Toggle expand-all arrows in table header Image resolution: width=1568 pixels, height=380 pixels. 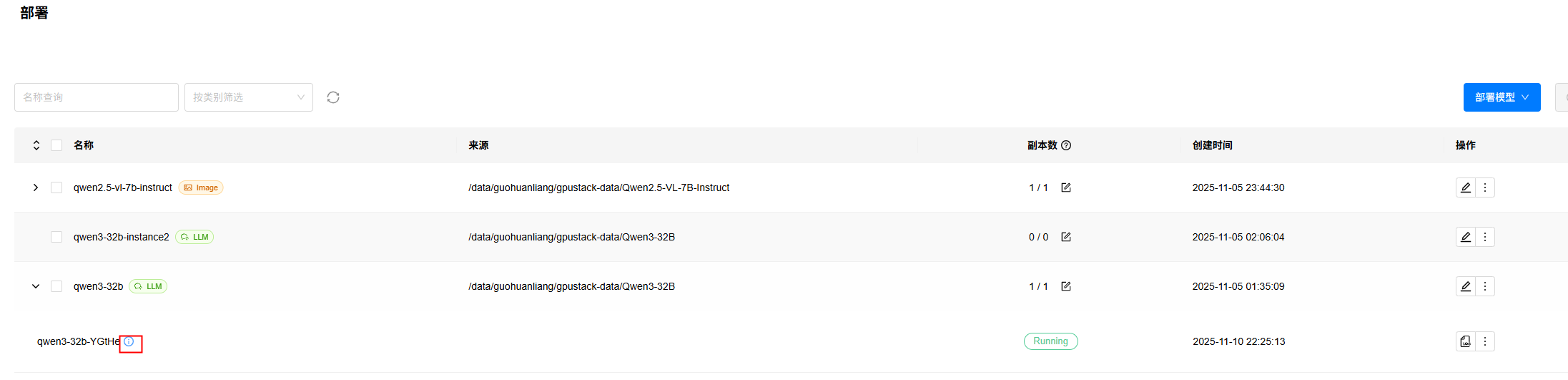pyautogui.click(x=36, y=145)
